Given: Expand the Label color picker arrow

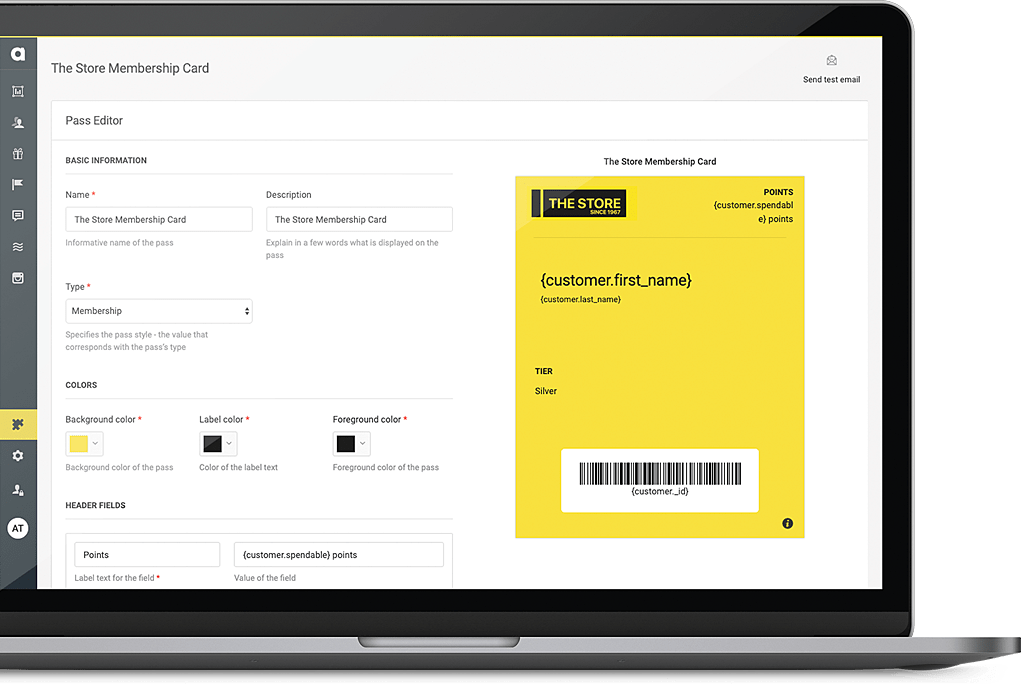Looking at the screenshot, I should coord(229,444).
